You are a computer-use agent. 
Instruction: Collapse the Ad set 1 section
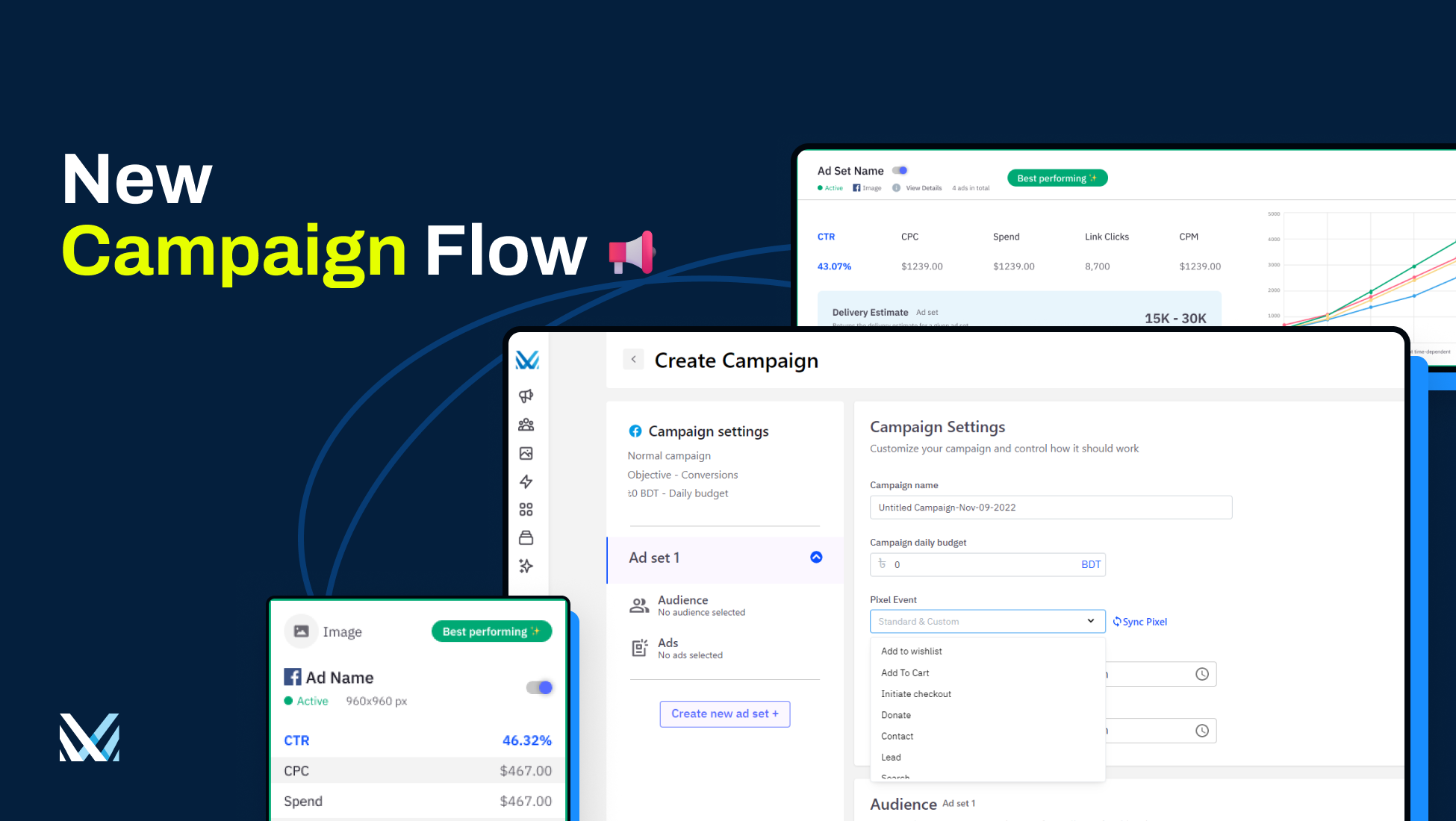pyautogui.click(x=816, y=558)
